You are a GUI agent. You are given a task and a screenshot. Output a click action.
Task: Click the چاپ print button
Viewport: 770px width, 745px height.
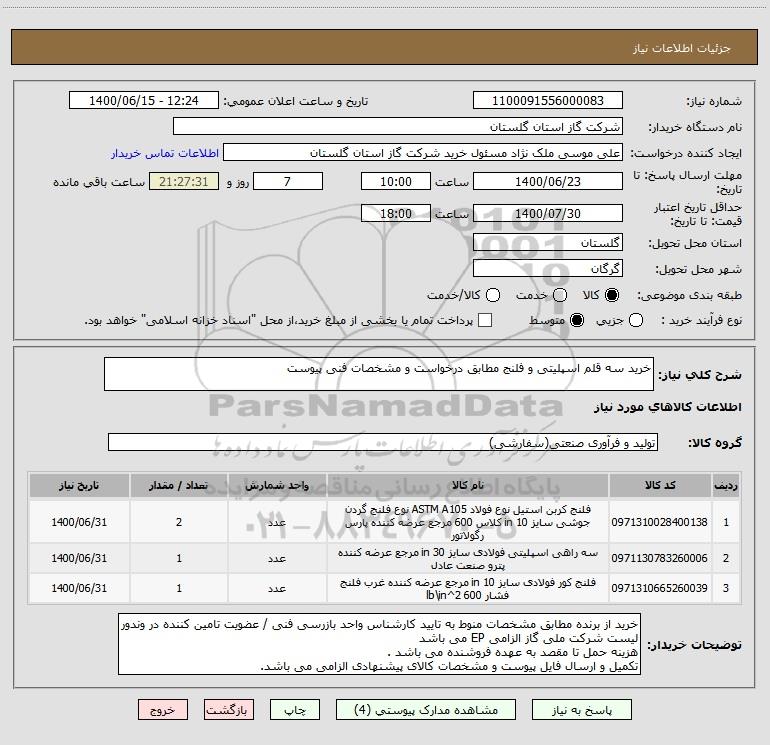pyautogui.click(x=295, y=710)
